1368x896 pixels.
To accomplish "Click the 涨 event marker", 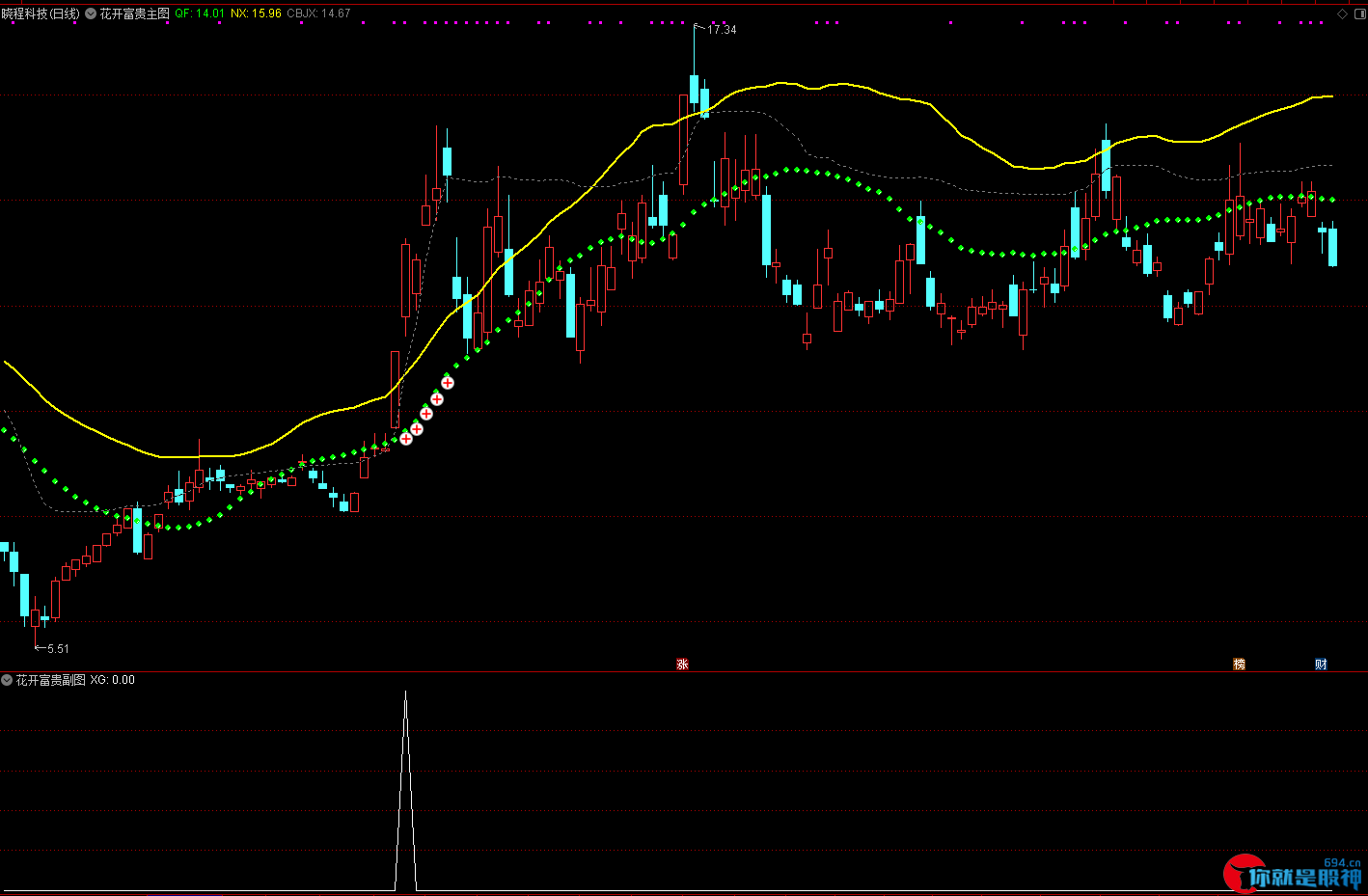I will click(x=682, y=664).
